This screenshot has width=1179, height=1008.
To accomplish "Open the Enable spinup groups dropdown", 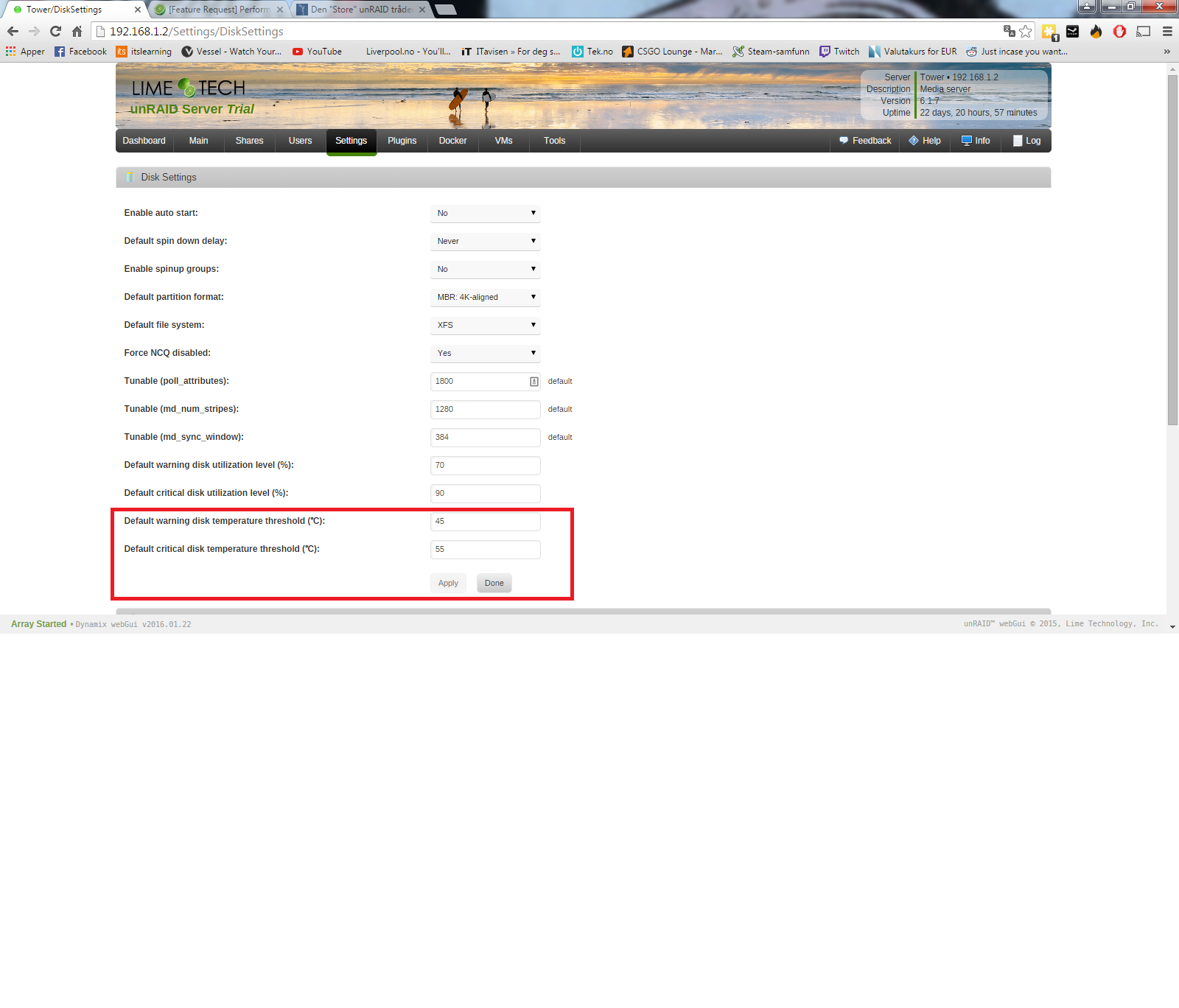I will pos(485,270).
